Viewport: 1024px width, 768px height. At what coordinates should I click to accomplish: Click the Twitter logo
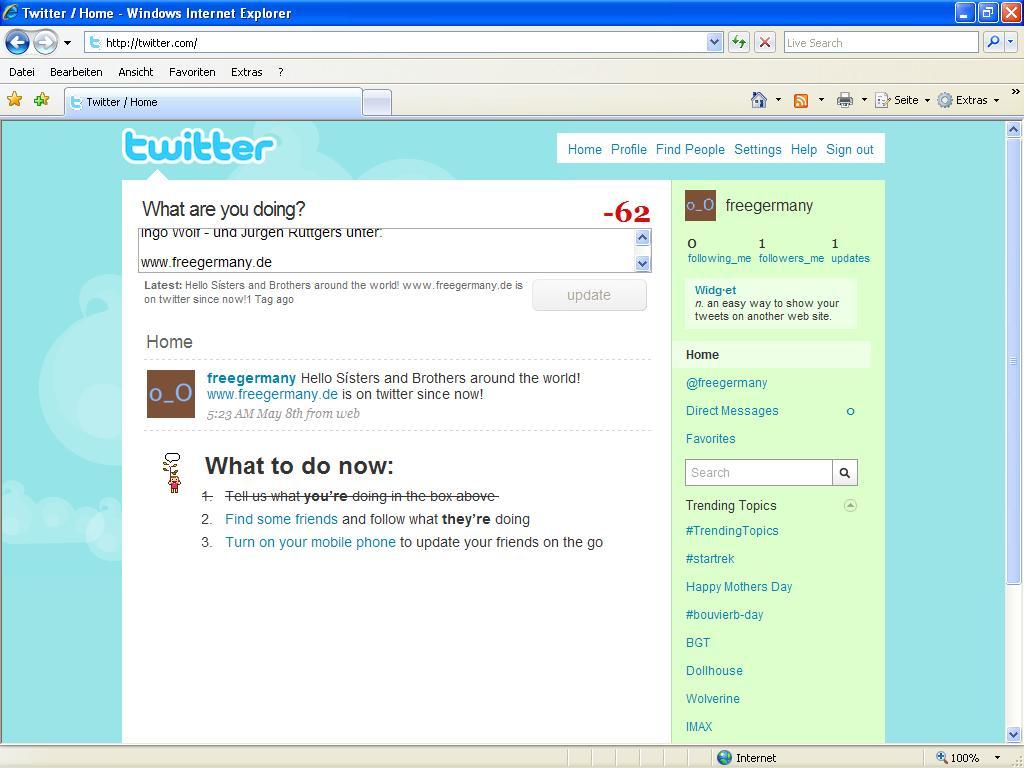click(x=199, y=146)
